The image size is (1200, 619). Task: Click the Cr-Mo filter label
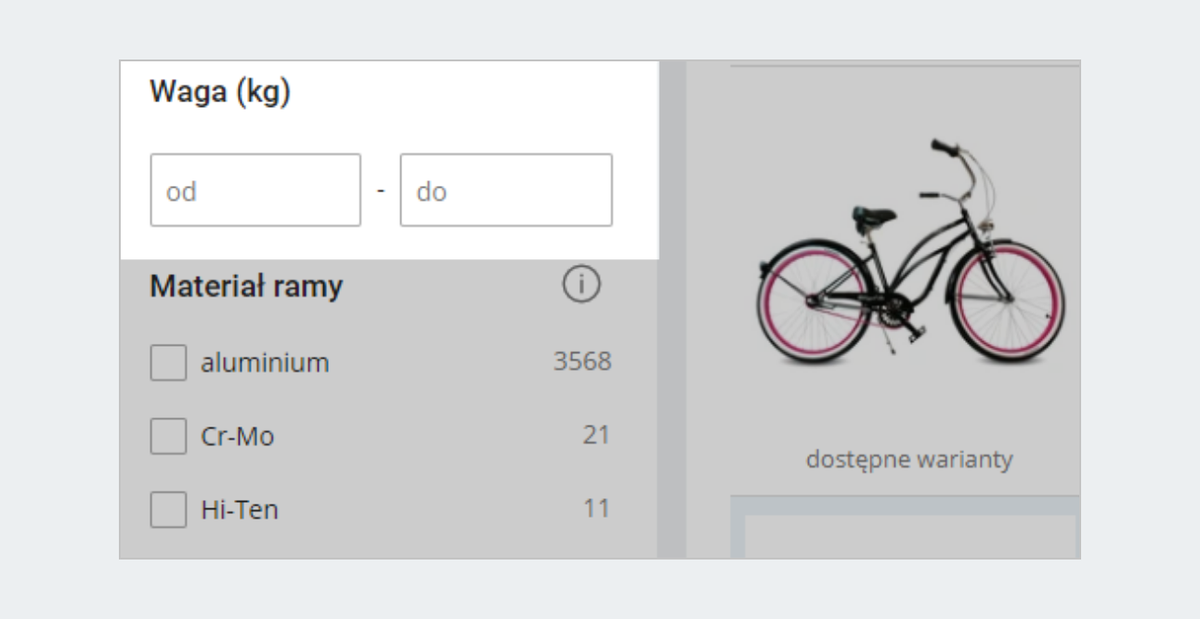[237, 436]
